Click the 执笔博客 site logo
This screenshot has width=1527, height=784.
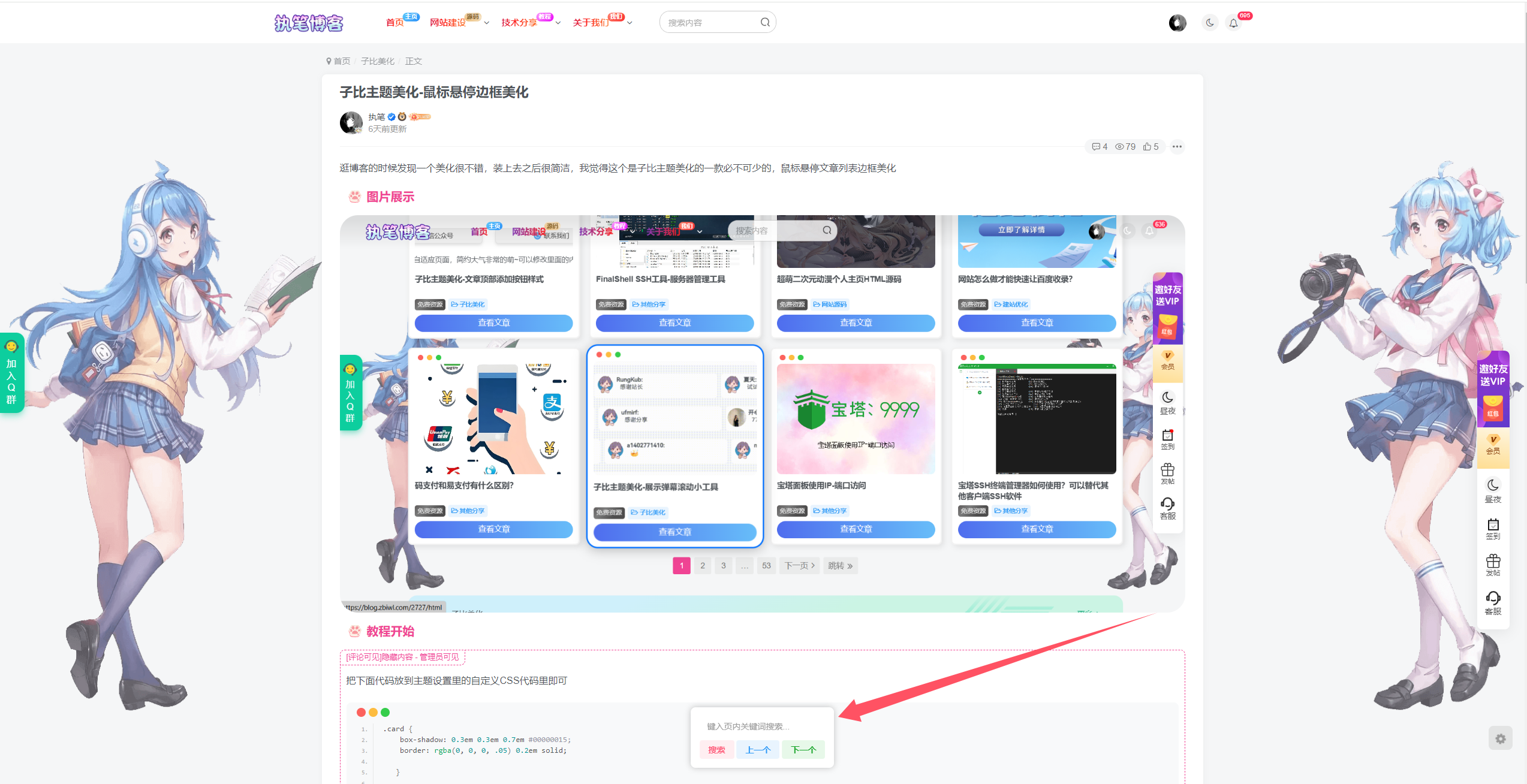309,23
